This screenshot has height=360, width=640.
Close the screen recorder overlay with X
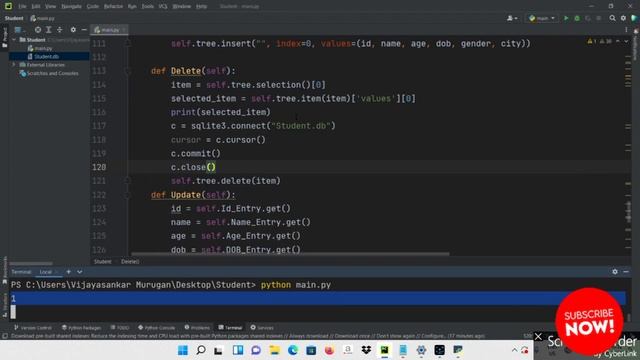[538, 337]
